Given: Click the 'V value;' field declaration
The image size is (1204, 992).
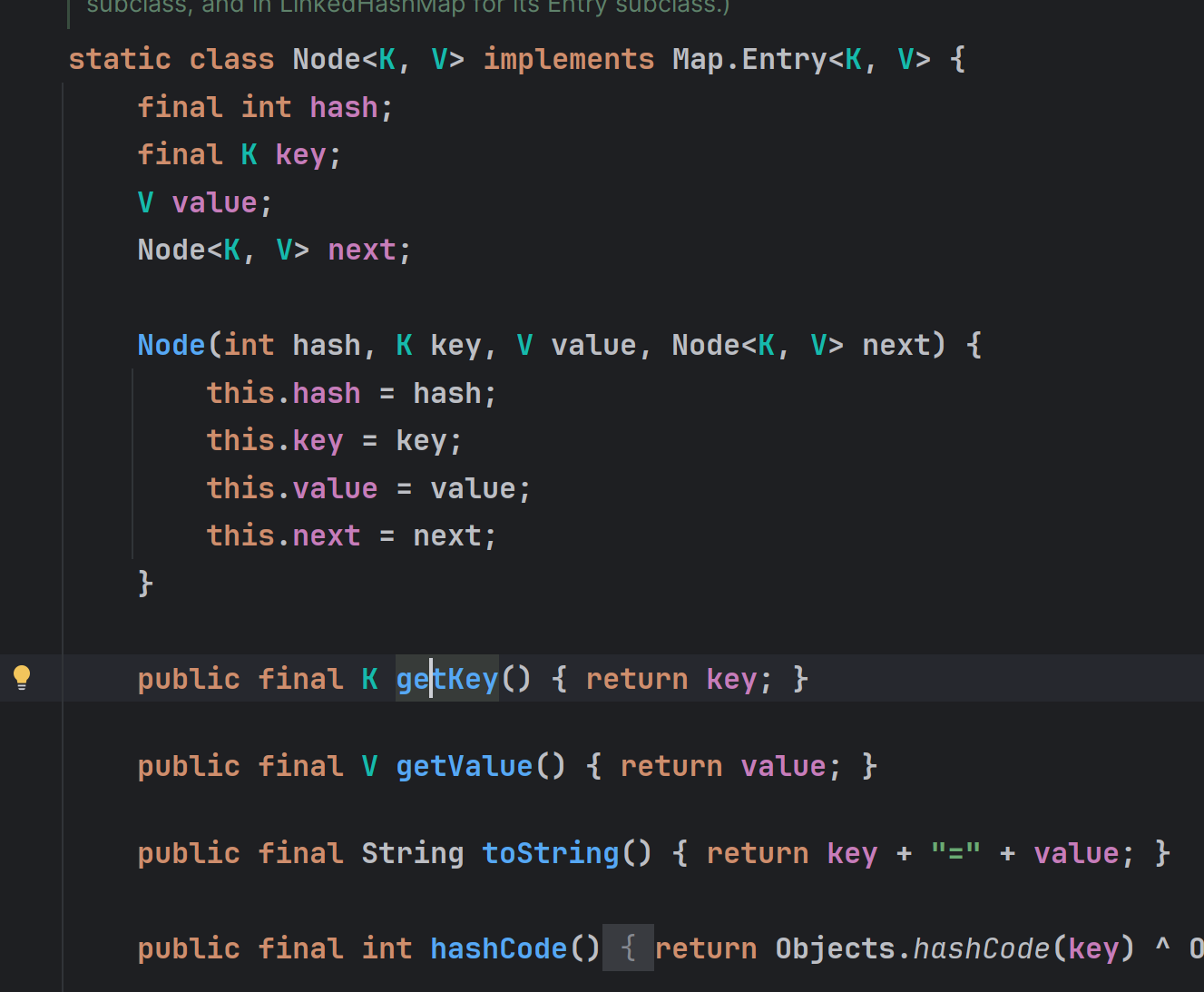Looking at the screenshot, I should pos(205,201).
